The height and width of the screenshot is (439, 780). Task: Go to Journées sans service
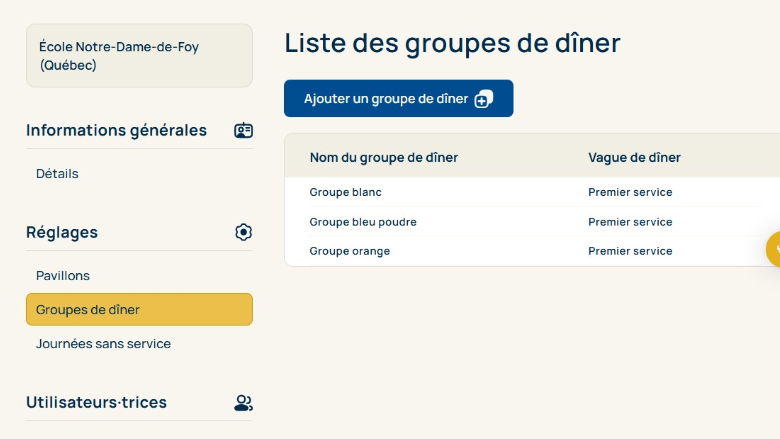(103, 343)
